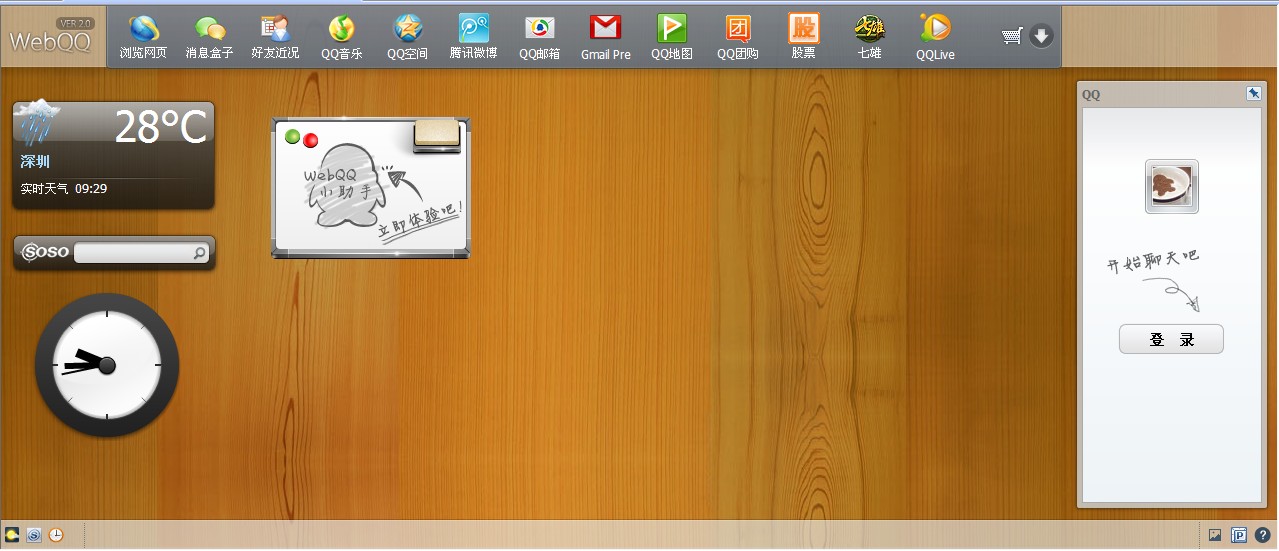Click the QQ panel title

1091,95
